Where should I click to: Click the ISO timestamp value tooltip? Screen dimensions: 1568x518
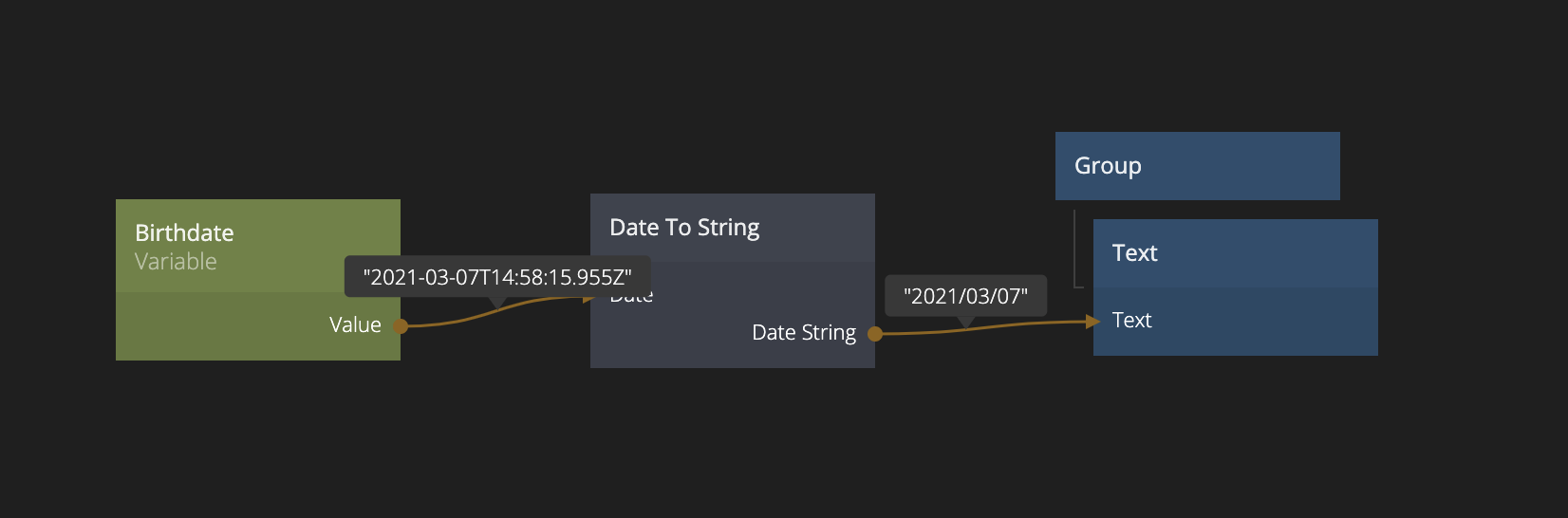click(496, 277)
